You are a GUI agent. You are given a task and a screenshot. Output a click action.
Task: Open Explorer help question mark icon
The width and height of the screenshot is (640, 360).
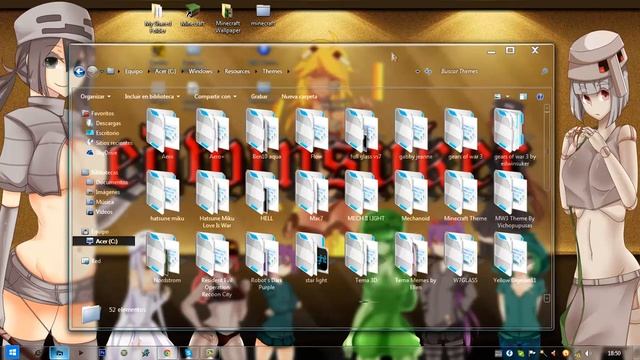(540, 97)
